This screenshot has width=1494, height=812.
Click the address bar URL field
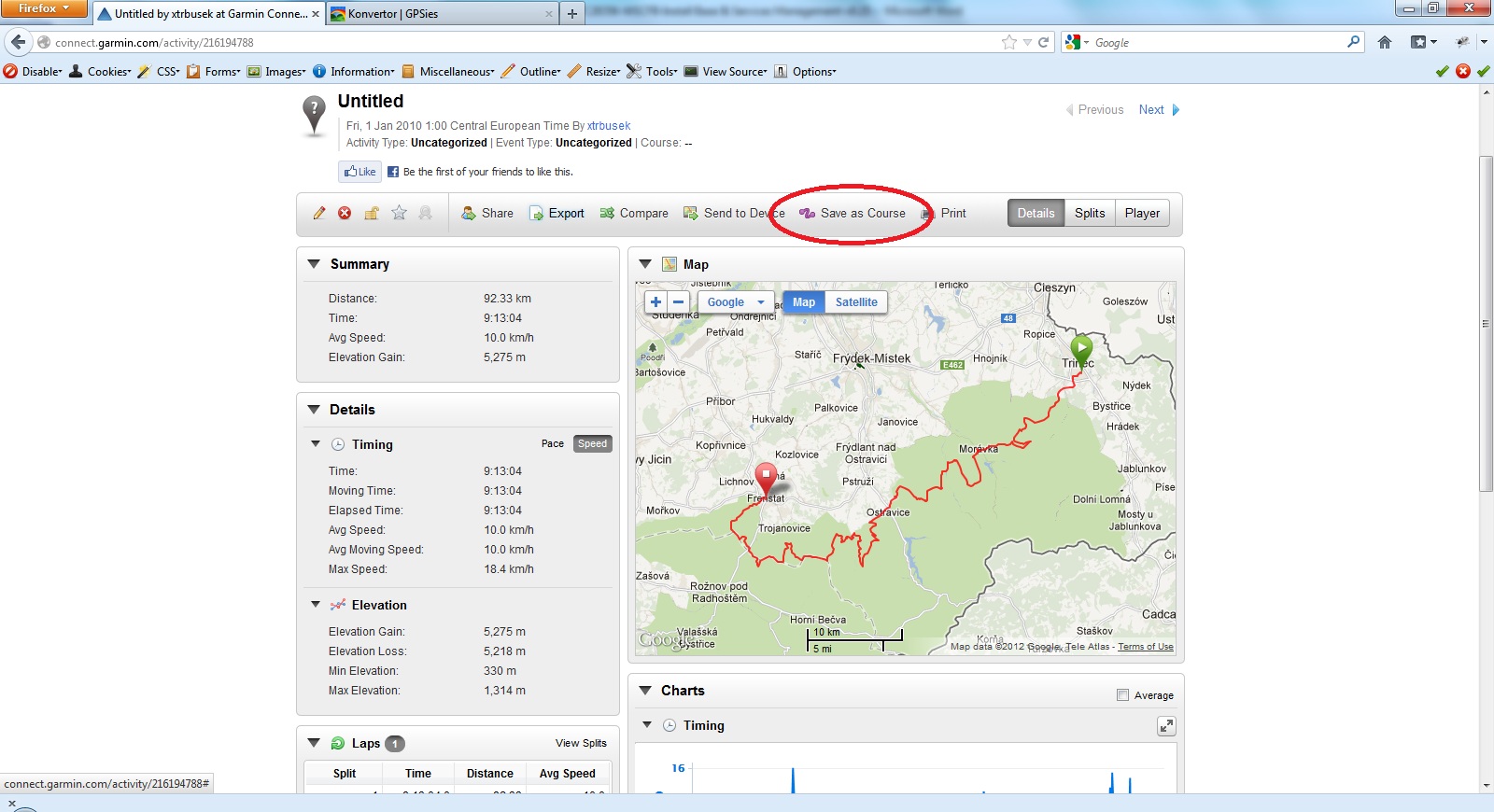523,42
